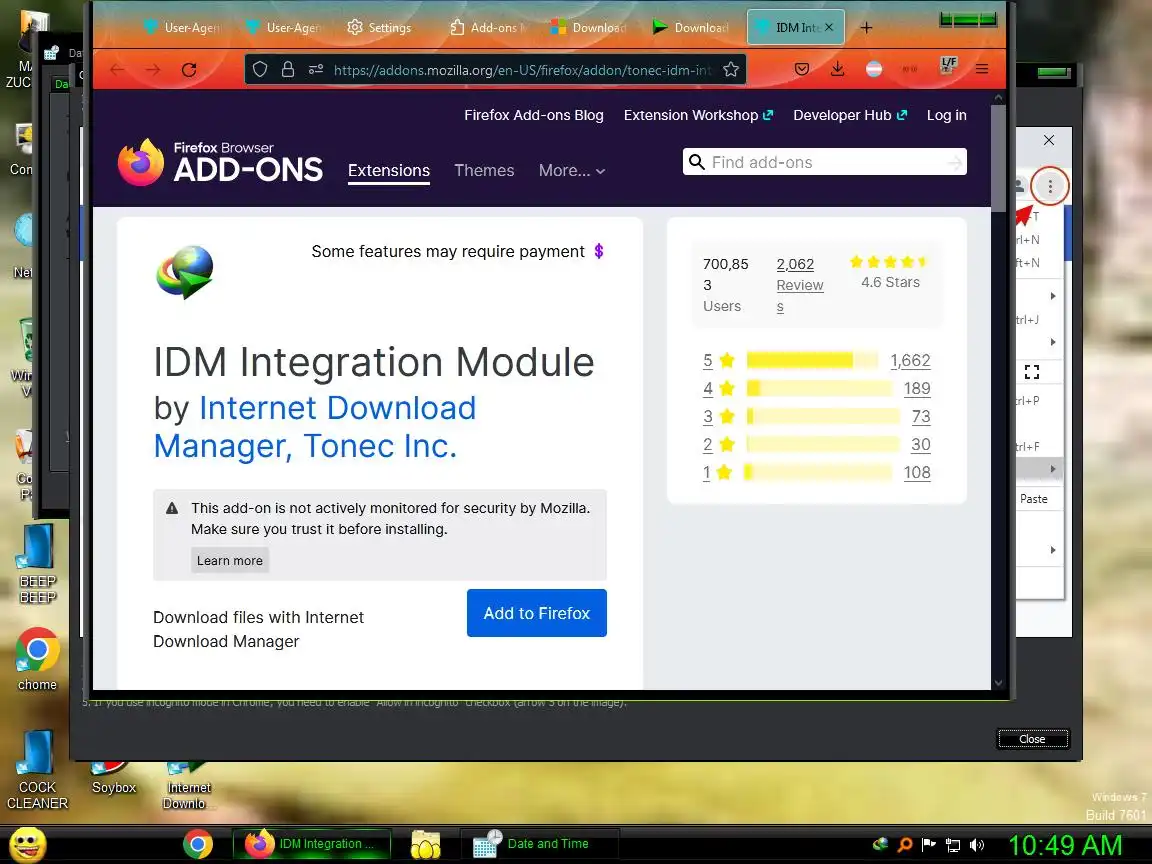
Task: Open the Soybox desktop shortcut
Action: tap(113, 780)
